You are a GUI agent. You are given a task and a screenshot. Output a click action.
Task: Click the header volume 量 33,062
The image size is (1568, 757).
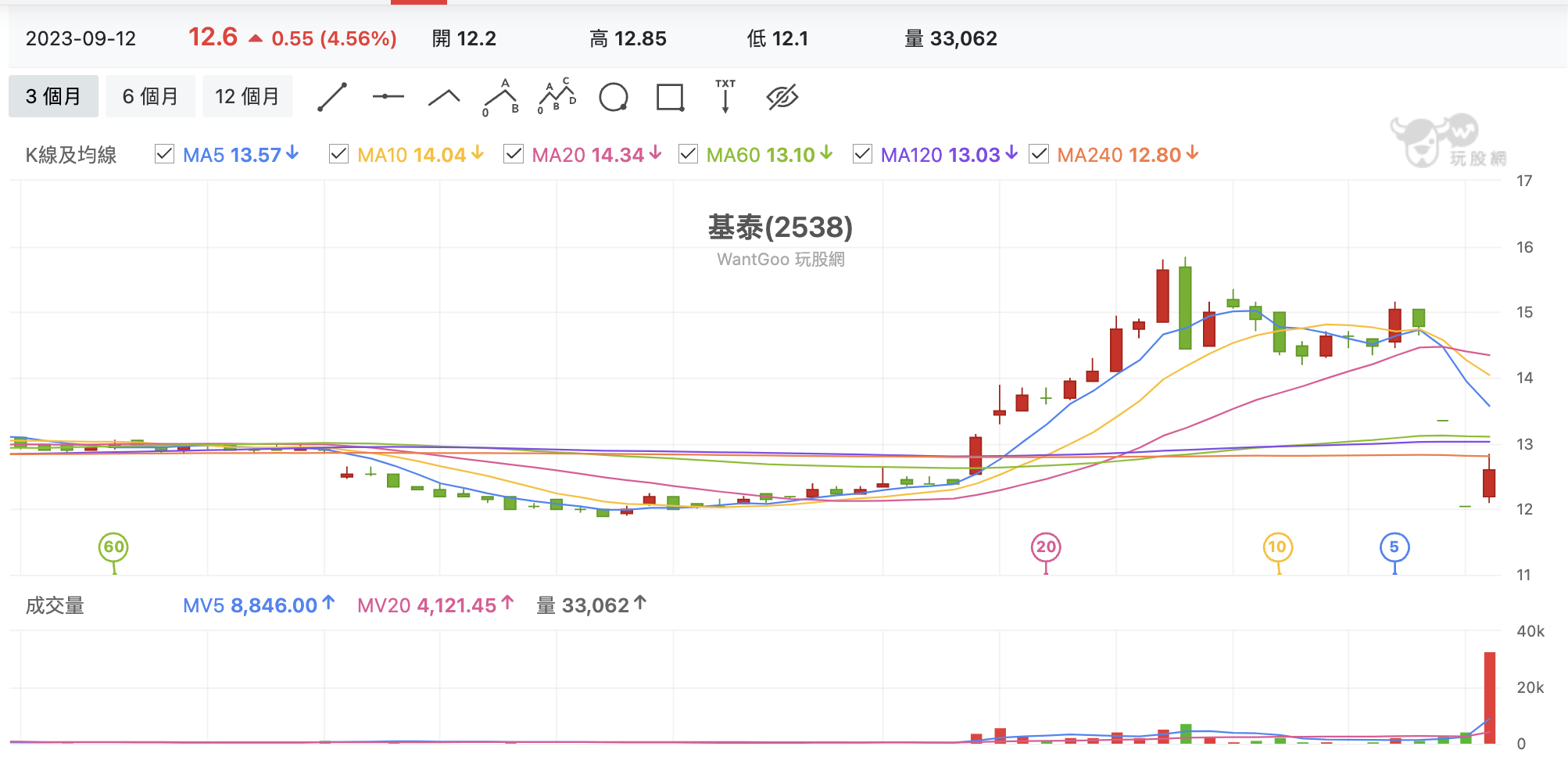point(950,38)
